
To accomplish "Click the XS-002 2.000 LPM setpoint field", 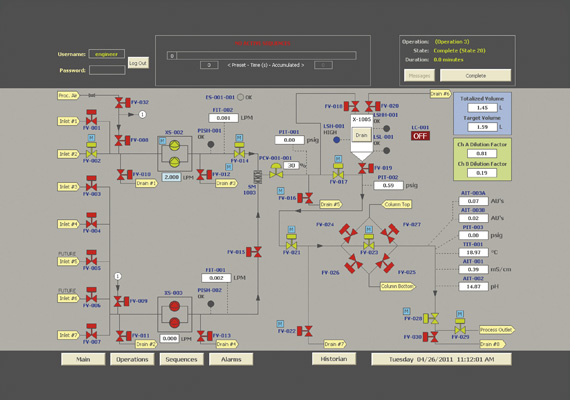I will point(171,177).
